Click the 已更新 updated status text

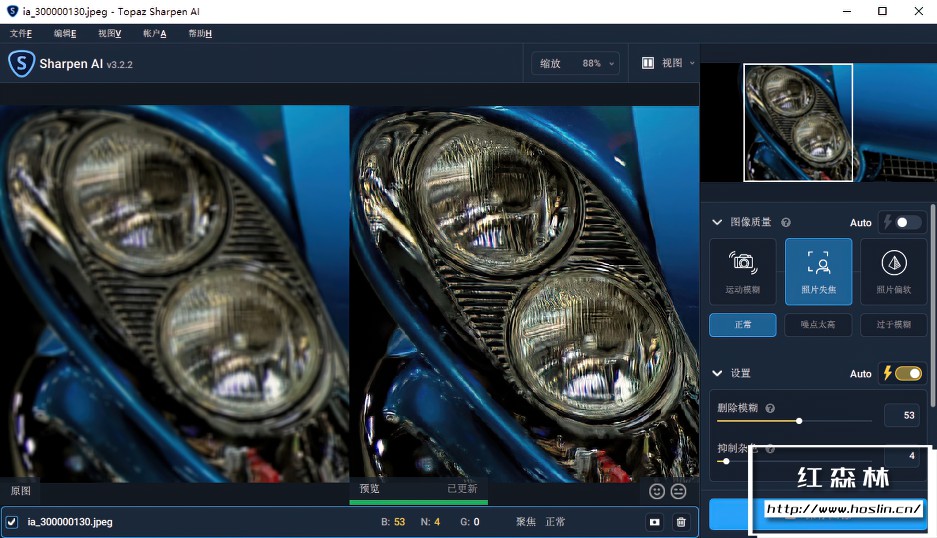coord(462,489)
